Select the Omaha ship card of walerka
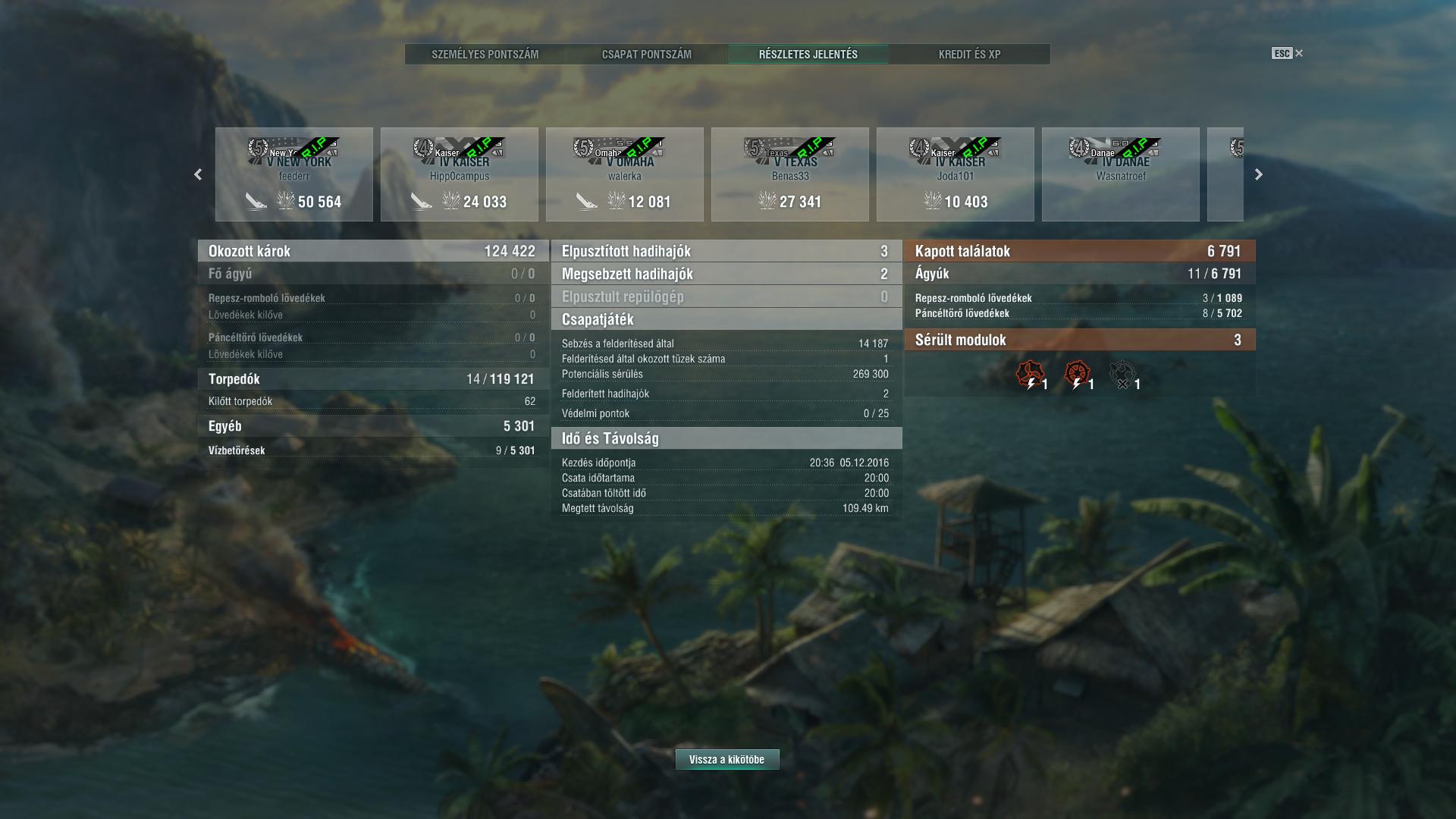Screen dimensions: 1456x819 (x=625, y=174)
